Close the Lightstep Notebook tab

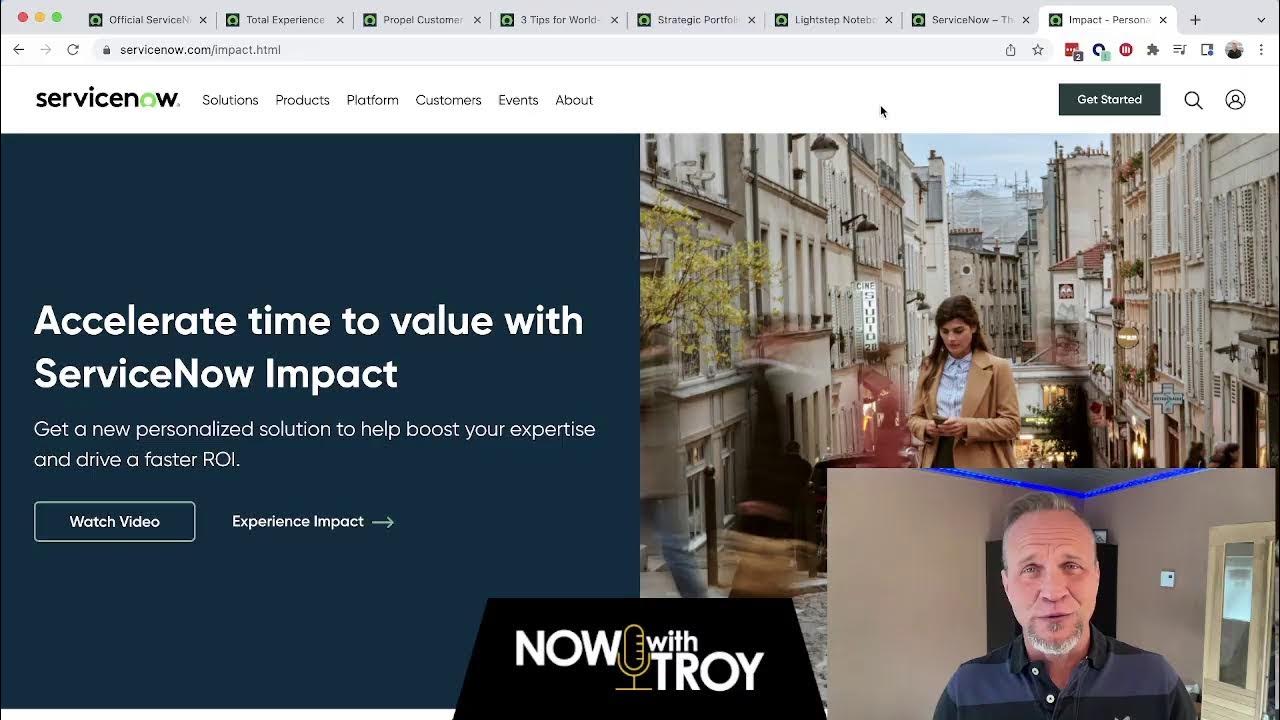[x=888, y=20]
